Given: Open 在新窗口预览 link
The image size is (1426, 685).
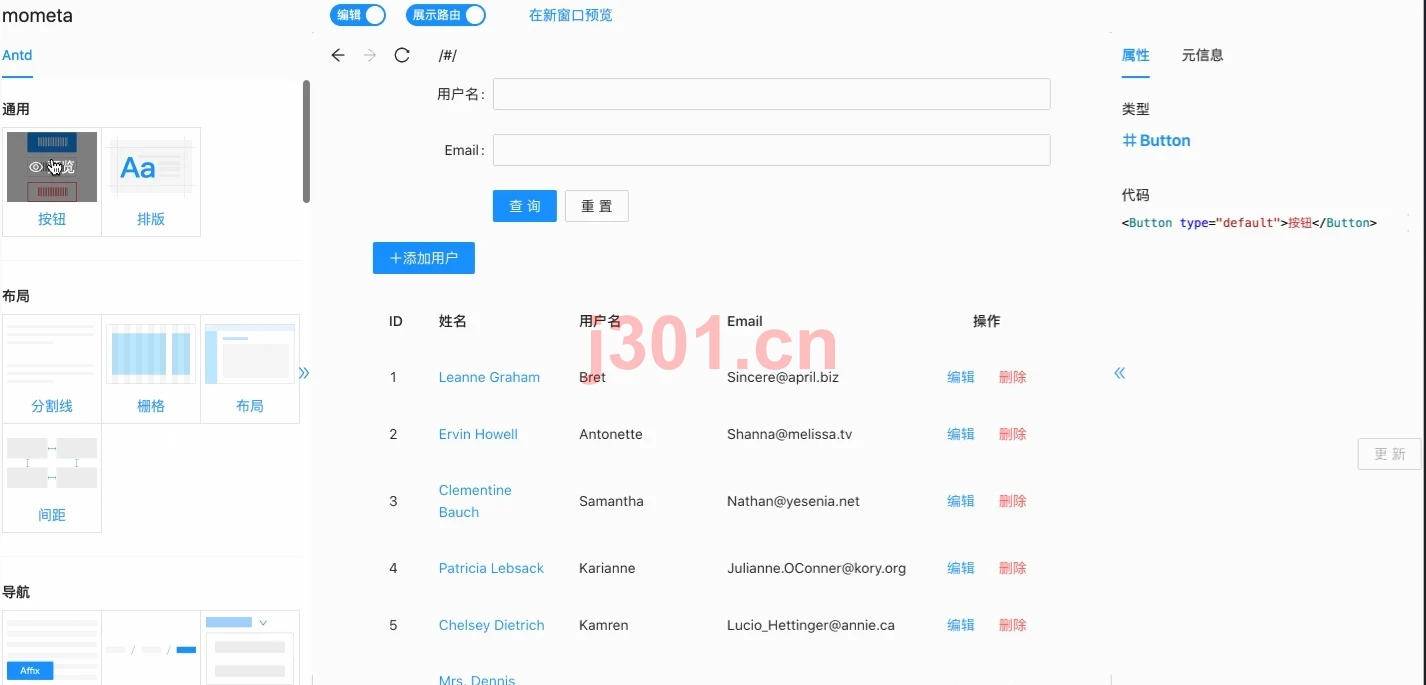Looking at the screenshot, I should (x=571, y=15).
